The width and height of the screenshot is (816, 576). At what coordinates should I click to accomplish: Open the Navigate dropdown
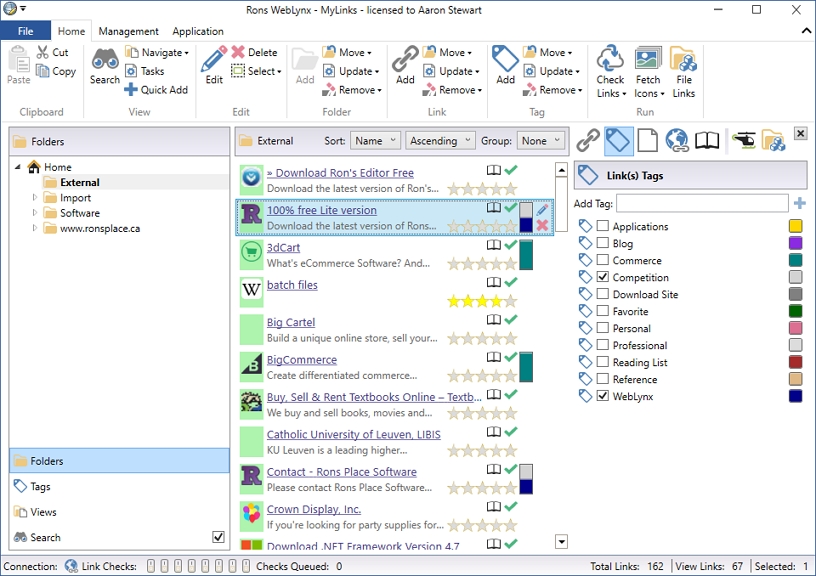click(157, 52)
